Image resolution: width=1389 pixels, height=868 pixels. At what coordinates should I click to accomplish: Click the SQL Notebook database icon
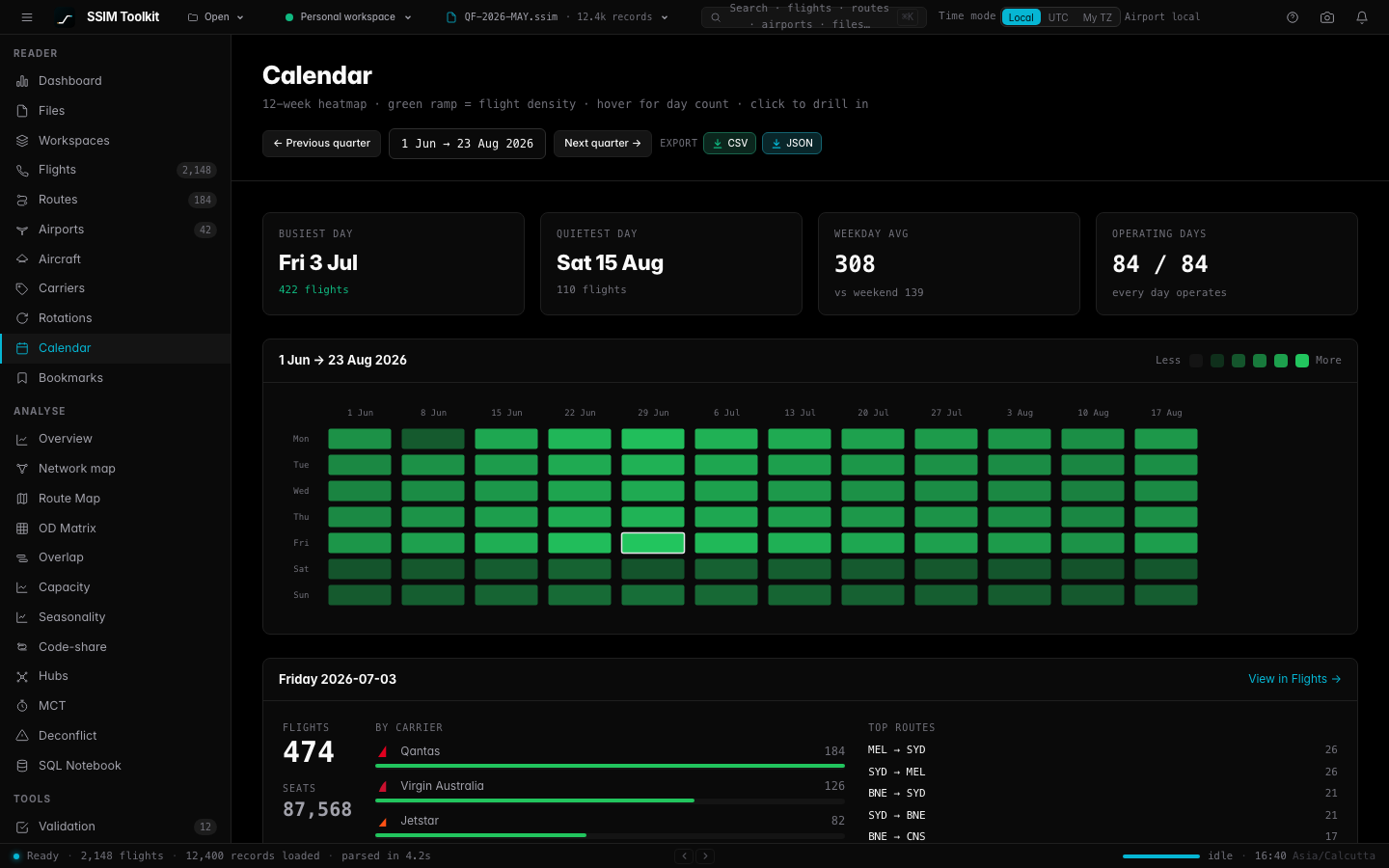(22, 766)
